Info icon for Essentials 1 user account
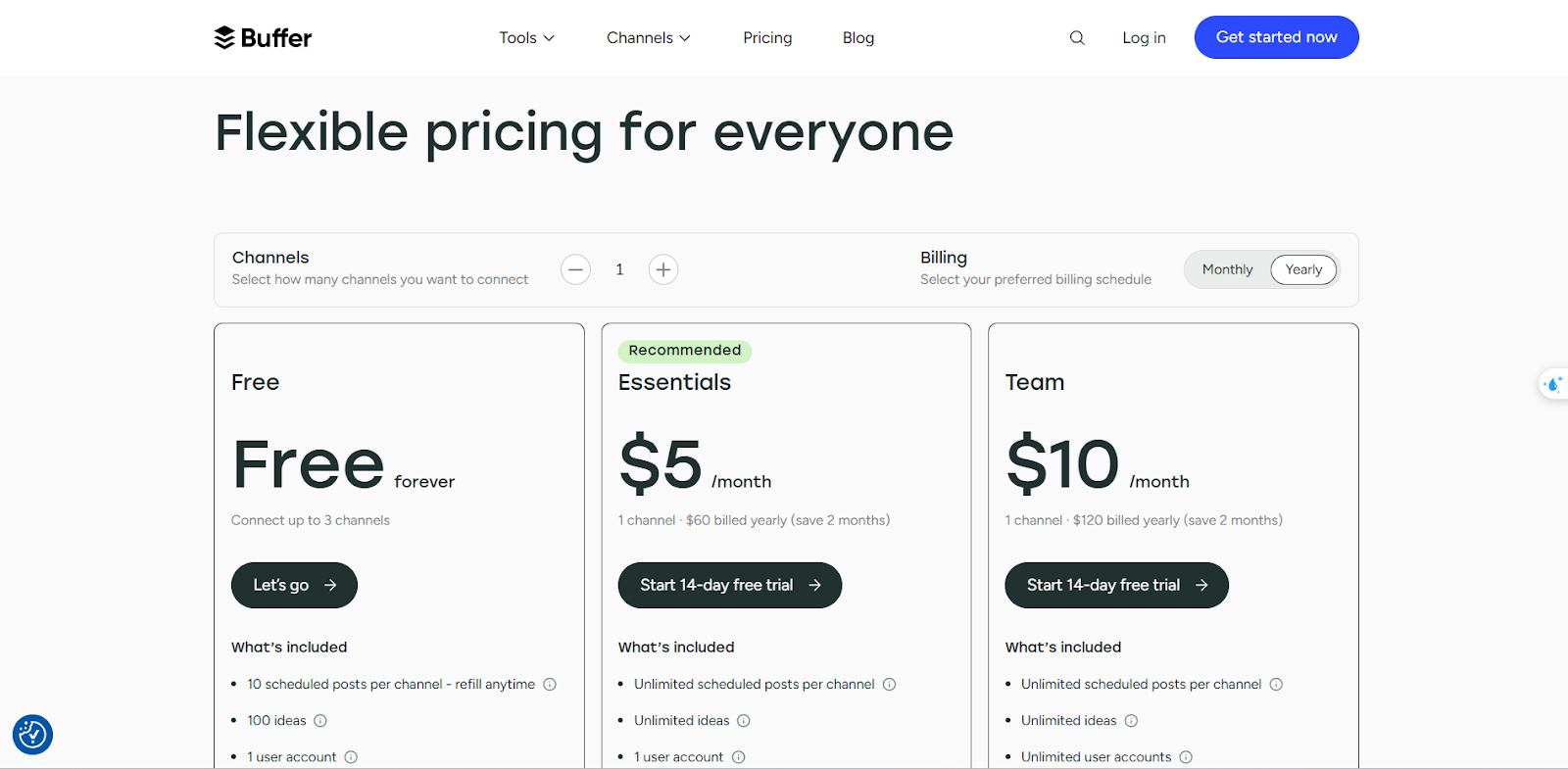This screenshot has width=1568, height=769. pos(739,757)
